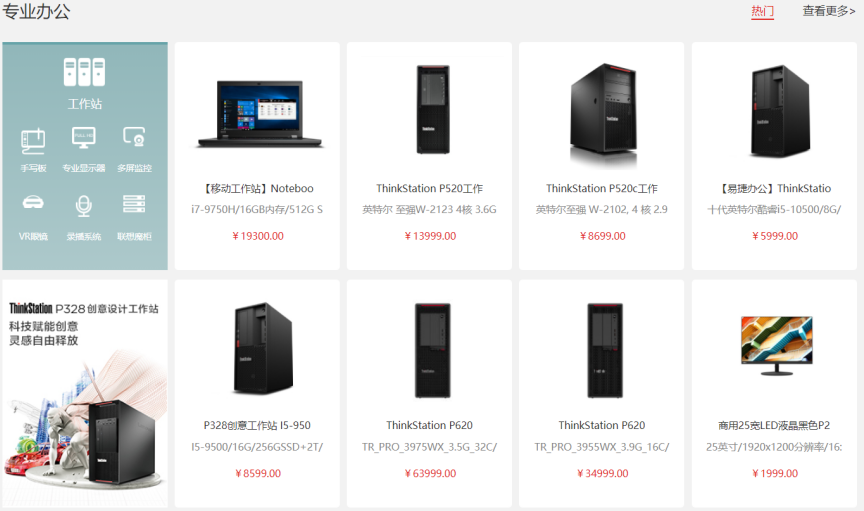Screen dimensions: 864x511
Task: Open the ThinkStation P520工作 product title
Action: point(429,189)
